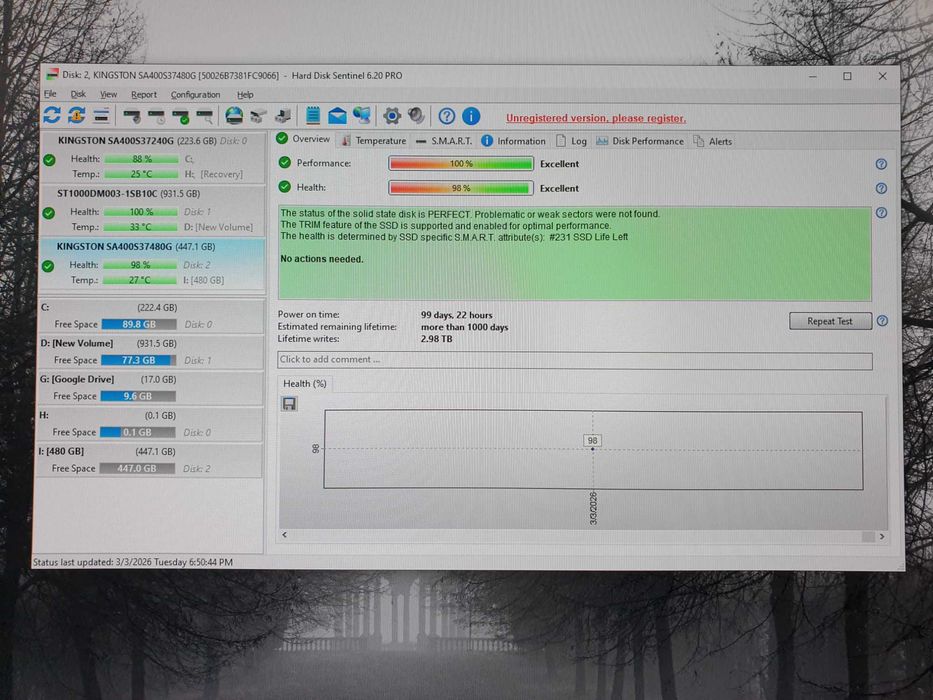Click the C: free space 89.8 GB bar
933x700 pixels.
tap(139, 324)
